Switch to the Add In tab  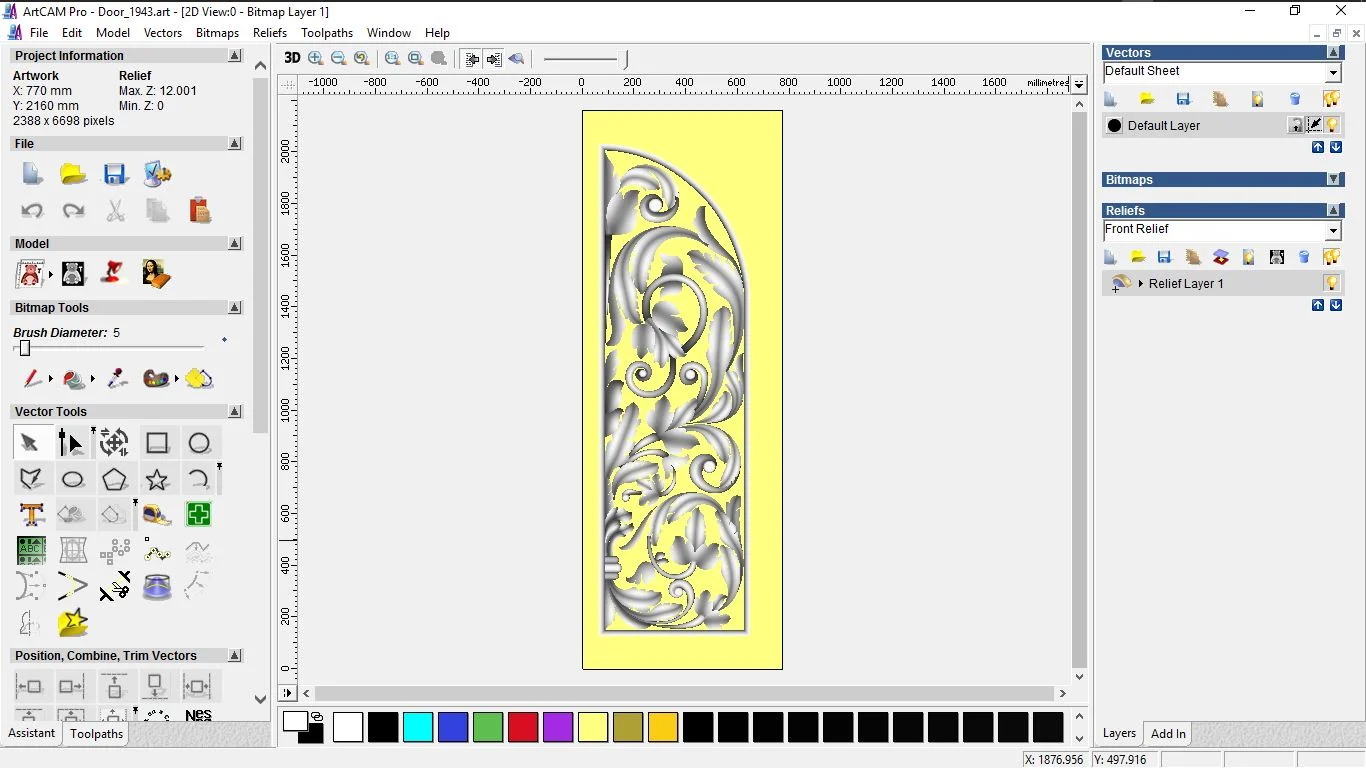point(1168,734)
